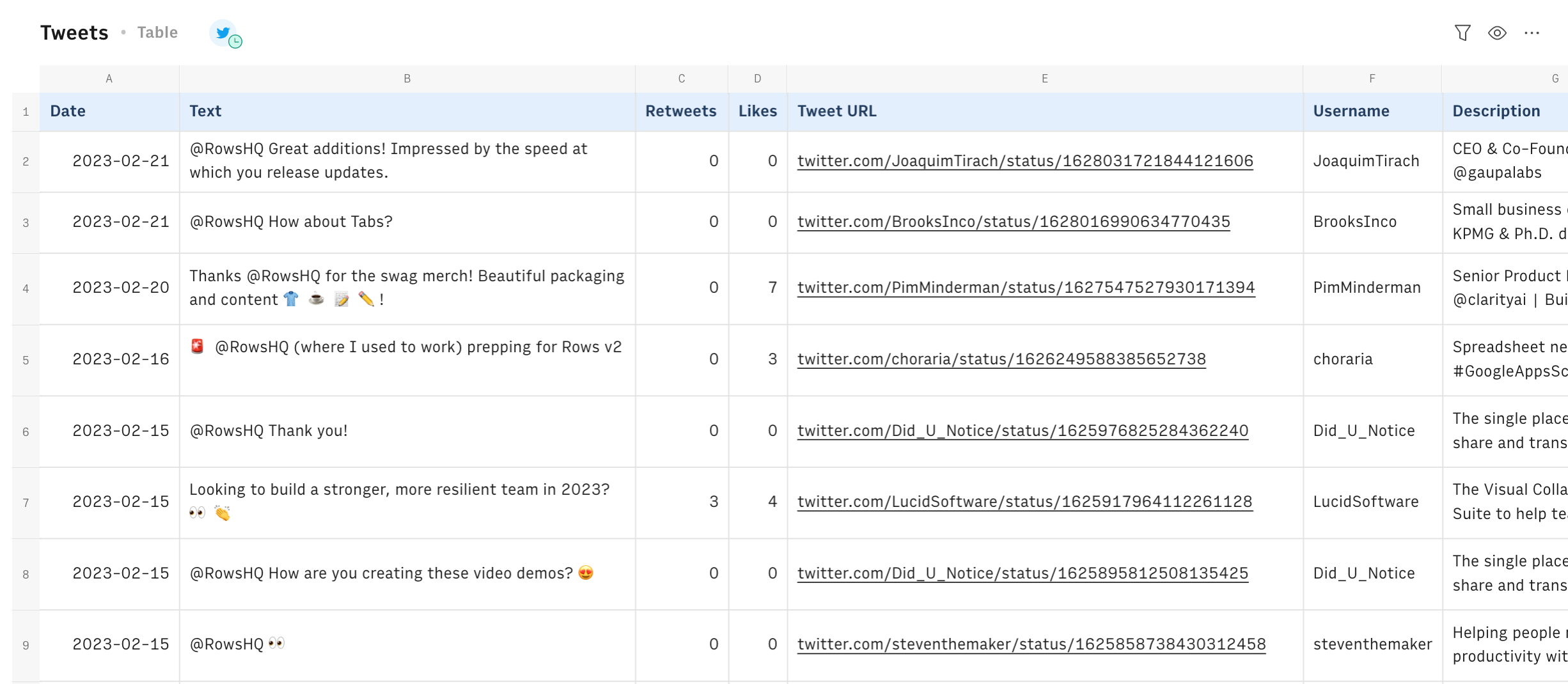The image size is (1568, 684).
Task: Select column F header
Action: pos(1372,79)
